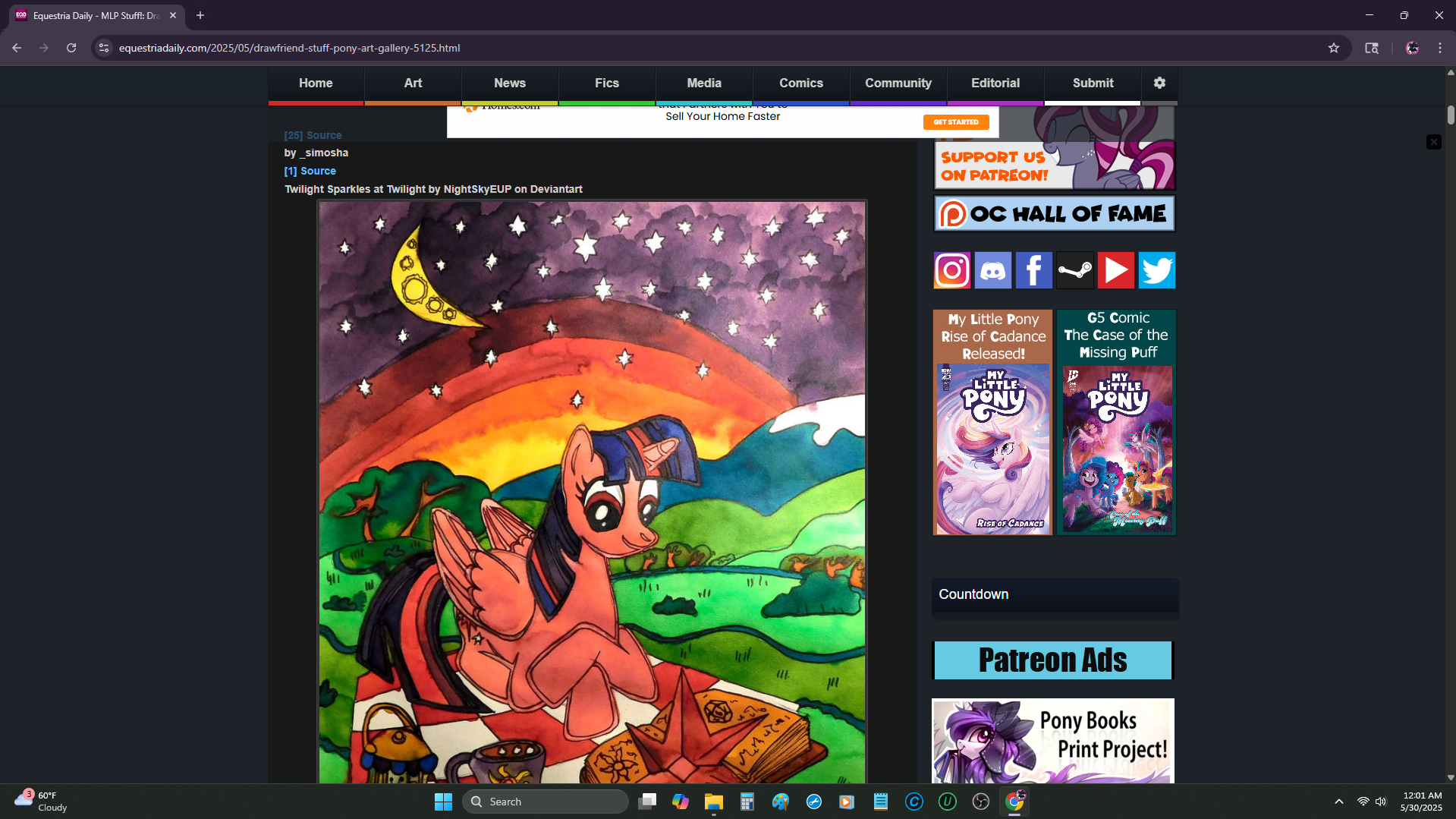Follow the [25] Source link

pyautogui.click(x=313, y=135)
